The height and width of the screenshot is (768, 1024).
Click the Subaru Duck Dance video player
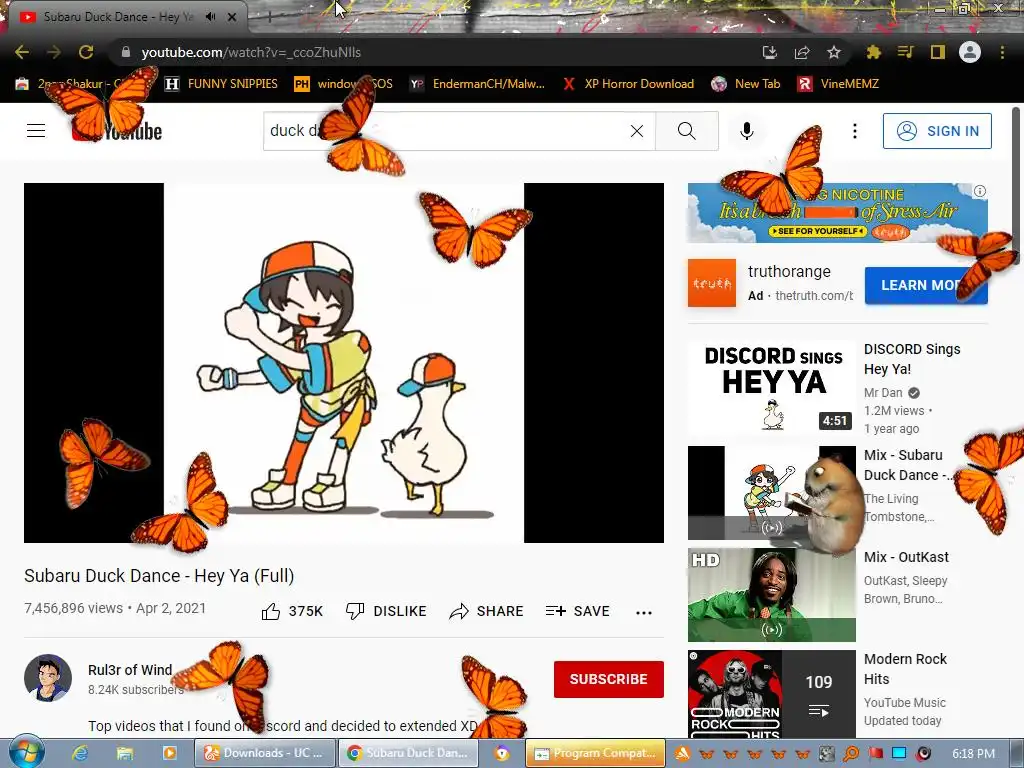click(344, 362)
